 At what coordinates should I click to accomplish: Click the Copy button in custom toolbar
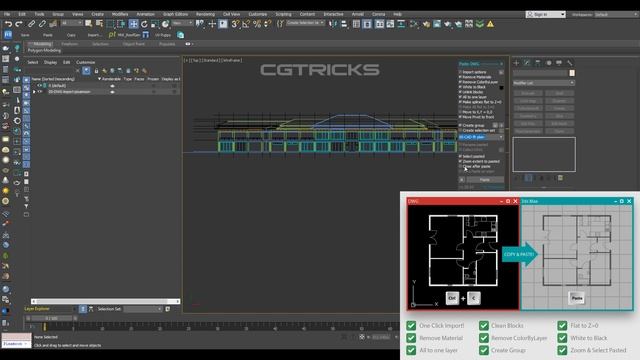71,35
